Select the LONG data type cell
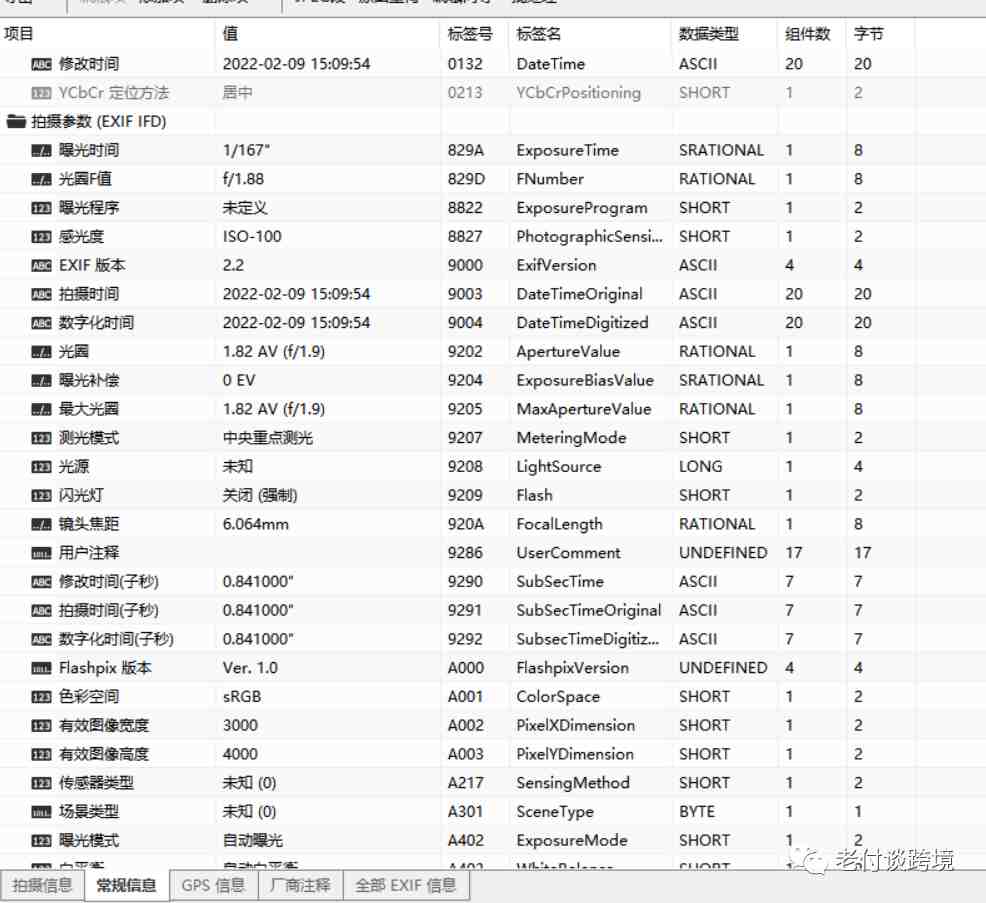This screenshot has height=903, width=986. click(701, 467)
